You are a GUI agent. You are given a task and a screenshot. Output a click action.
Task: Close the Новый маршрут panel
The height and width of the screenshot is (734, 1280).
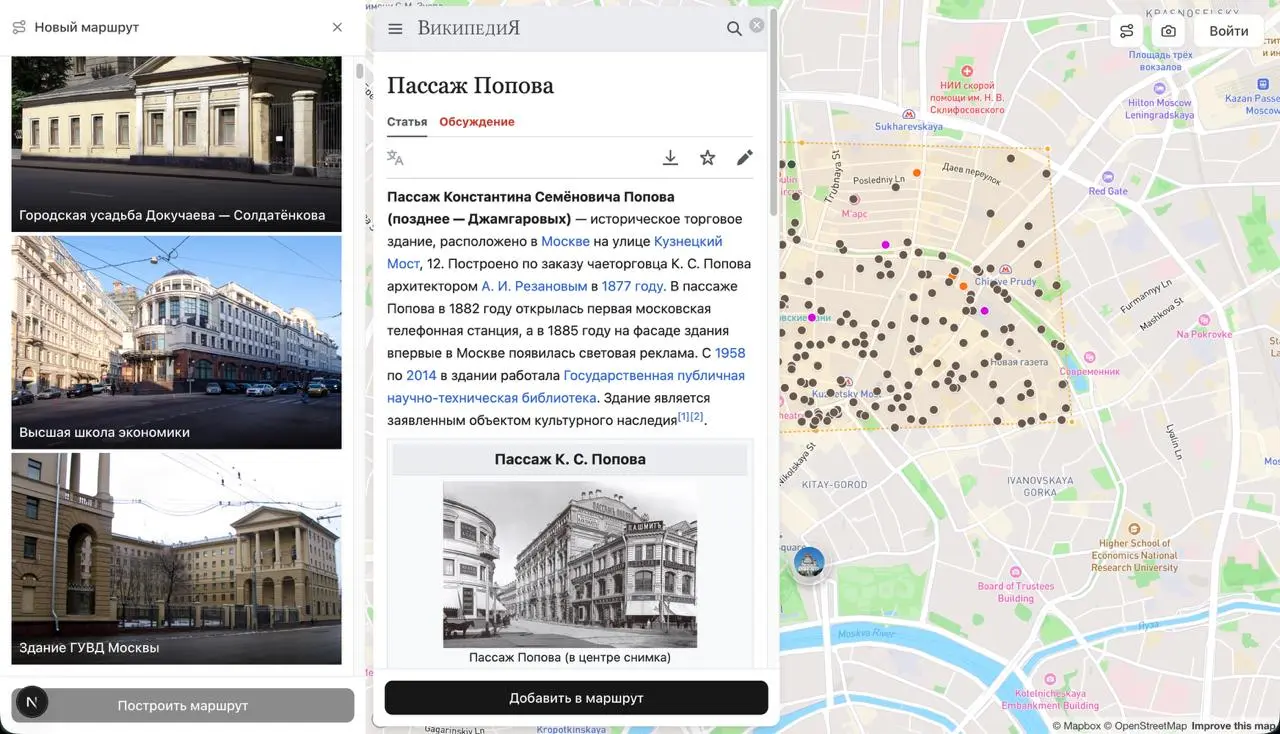(337, 27)
